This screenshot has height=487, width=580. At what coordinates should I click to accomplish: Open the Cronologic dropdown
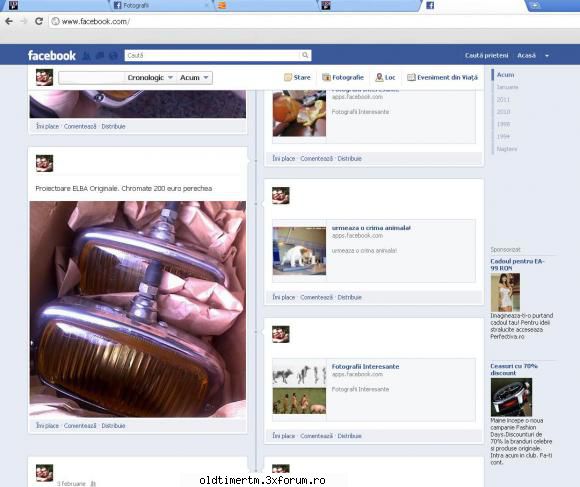(x=150, y=78)
